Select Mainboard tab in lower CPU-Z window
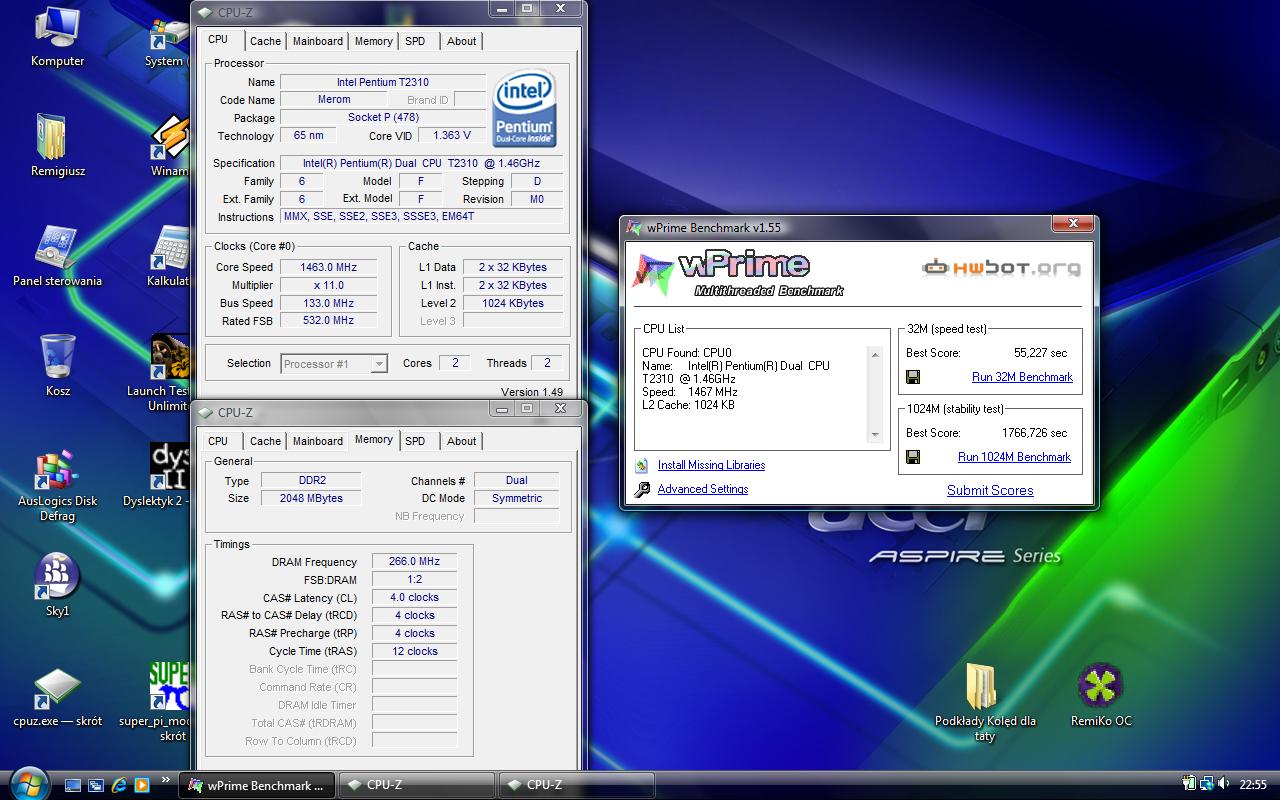Screen dimensions: 1280x800 318,441
